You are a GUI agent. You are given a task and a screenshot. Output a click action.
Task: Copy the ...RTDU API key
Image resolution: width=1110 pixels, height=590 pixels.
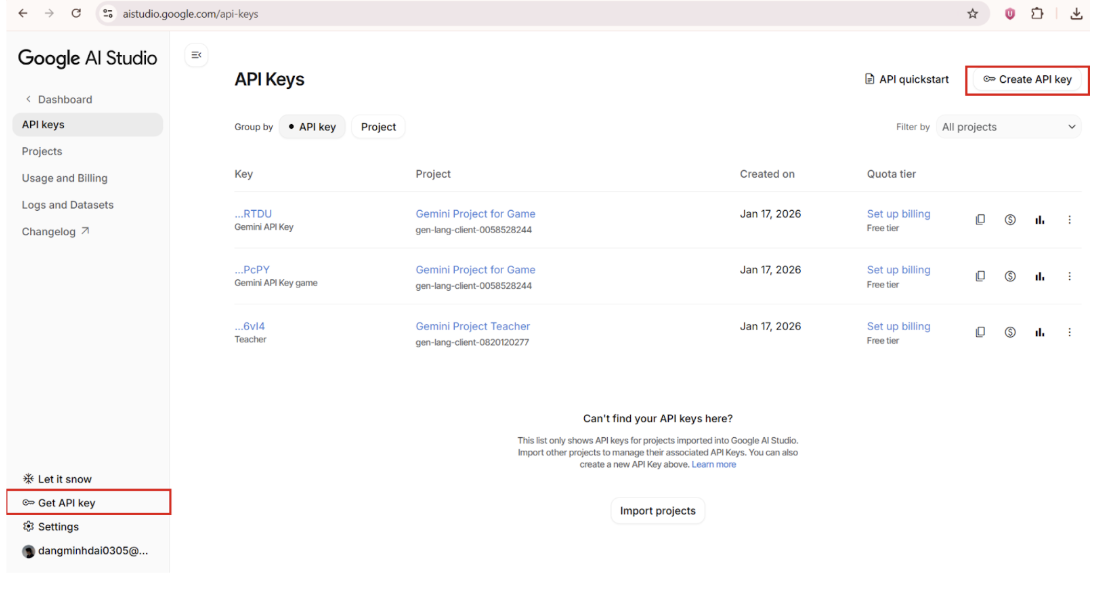pyautogui.click(x=980, y=220)
